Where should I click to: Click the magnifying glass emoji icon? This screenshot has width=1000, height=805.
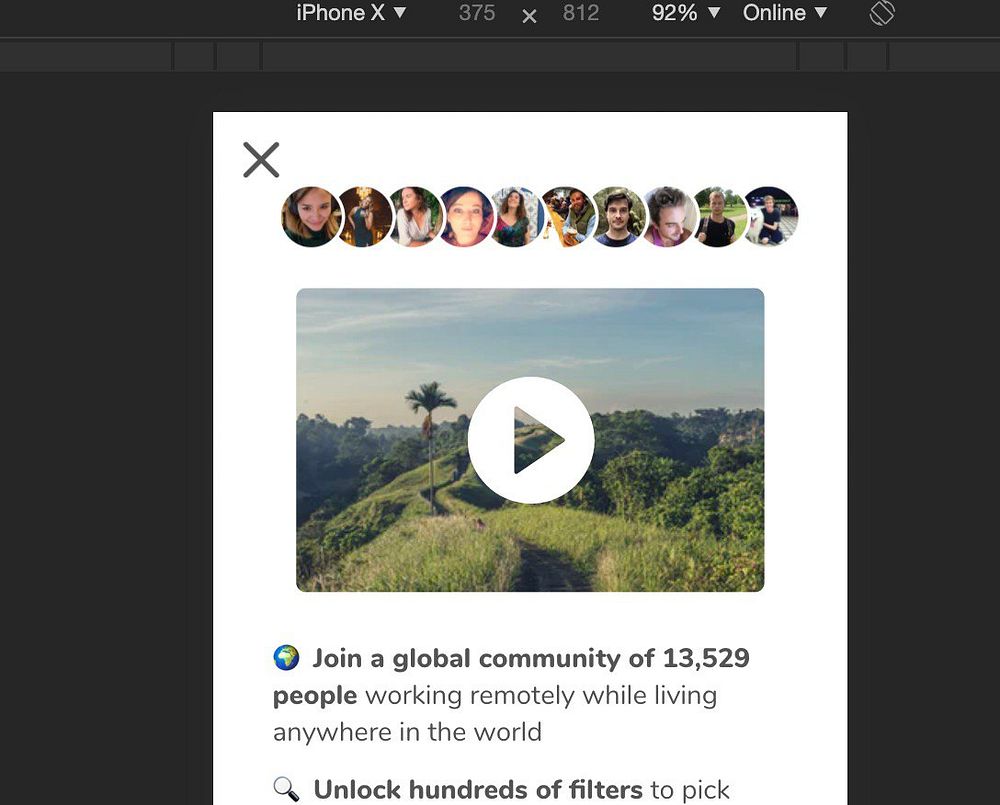[286, 789]
